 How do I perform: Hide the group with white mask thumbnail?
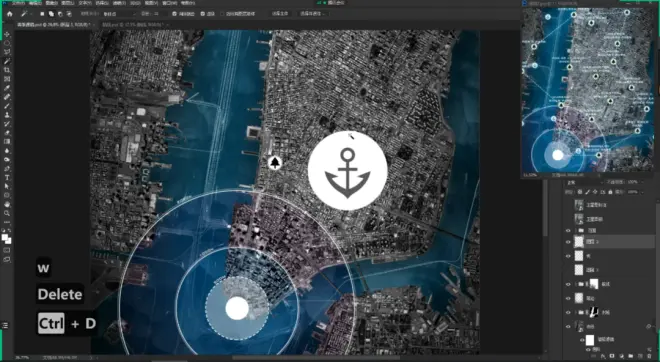(568, 285)
